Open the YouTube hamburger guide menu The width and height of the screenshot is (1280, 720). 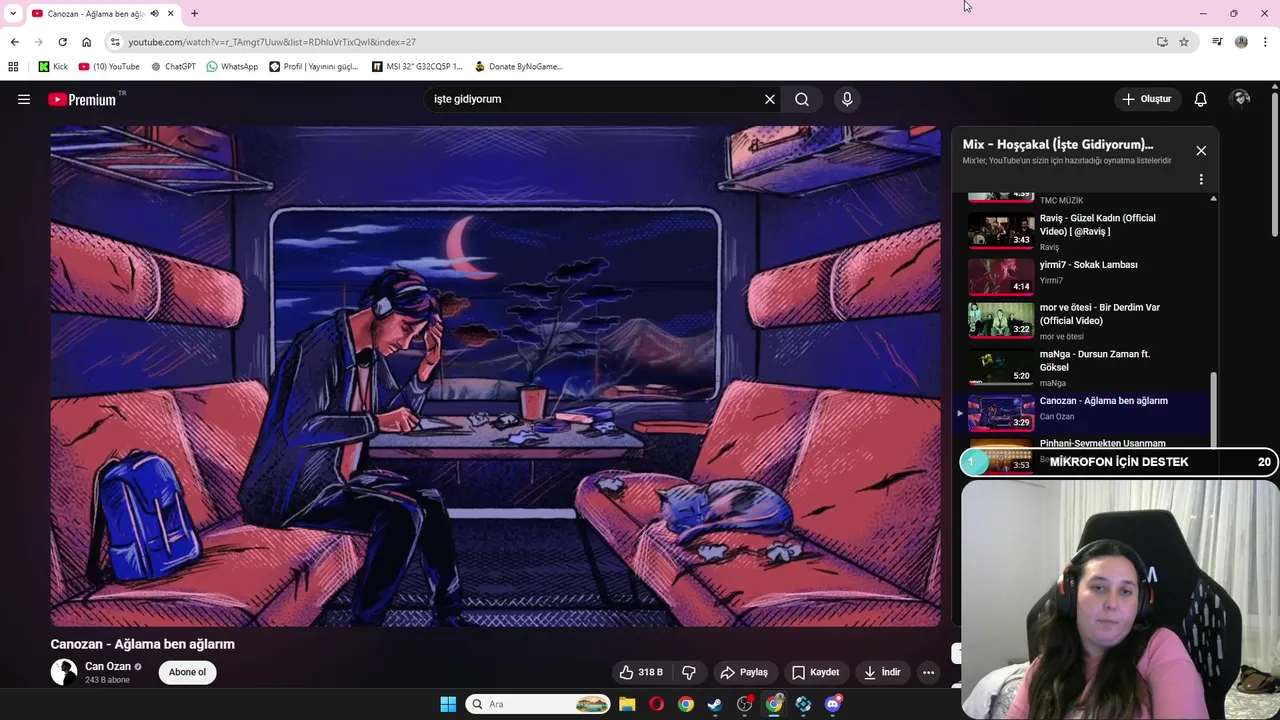tap(24, 99)
